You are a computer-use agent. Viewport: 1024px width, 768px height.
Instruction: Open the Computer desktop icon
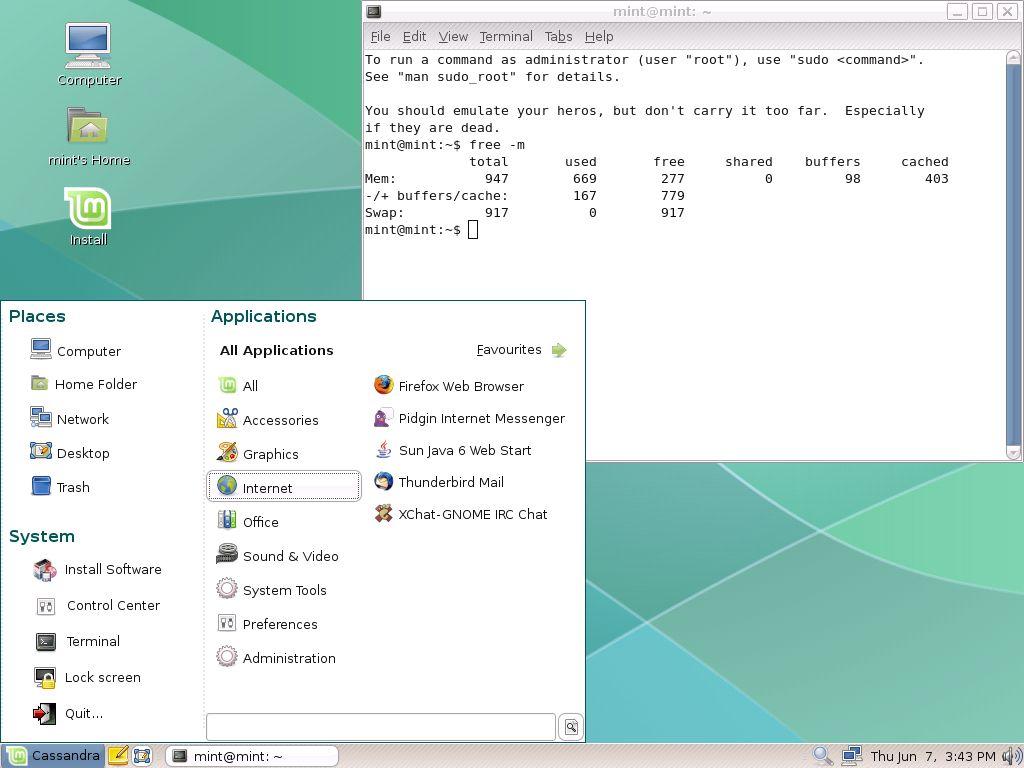point(89,53)
